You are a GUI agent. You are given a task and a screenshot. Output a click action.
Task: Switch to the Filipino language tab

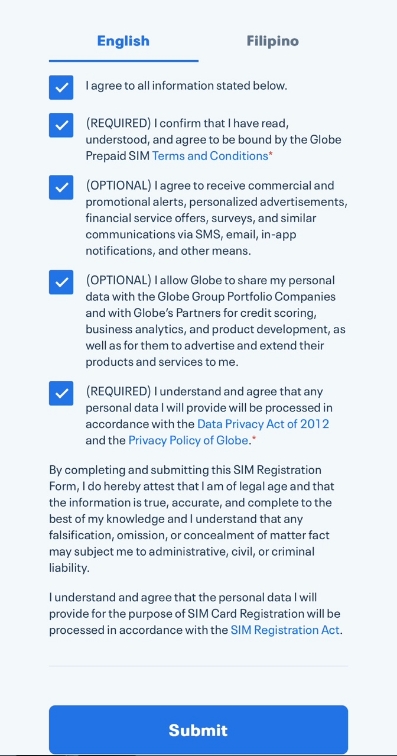pos(273,41)
